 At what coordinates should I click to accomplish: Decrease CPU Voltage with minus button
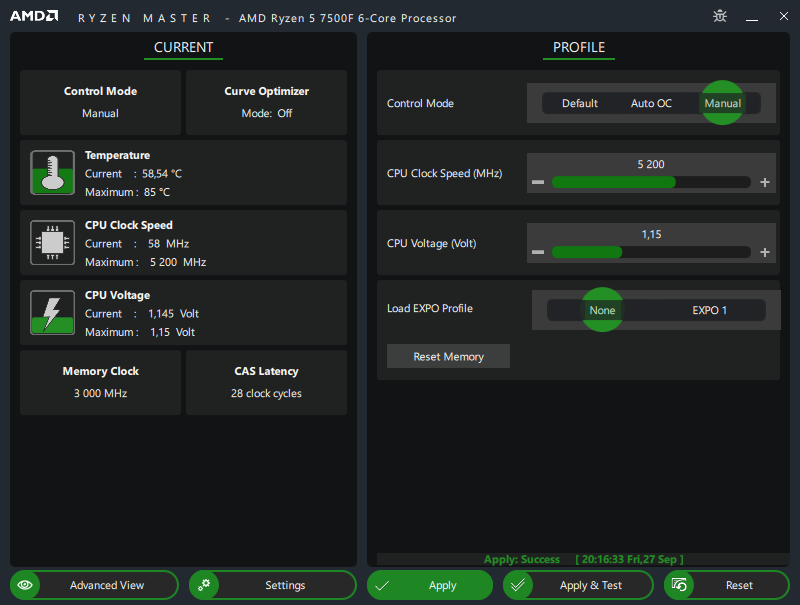pos(538,252)
